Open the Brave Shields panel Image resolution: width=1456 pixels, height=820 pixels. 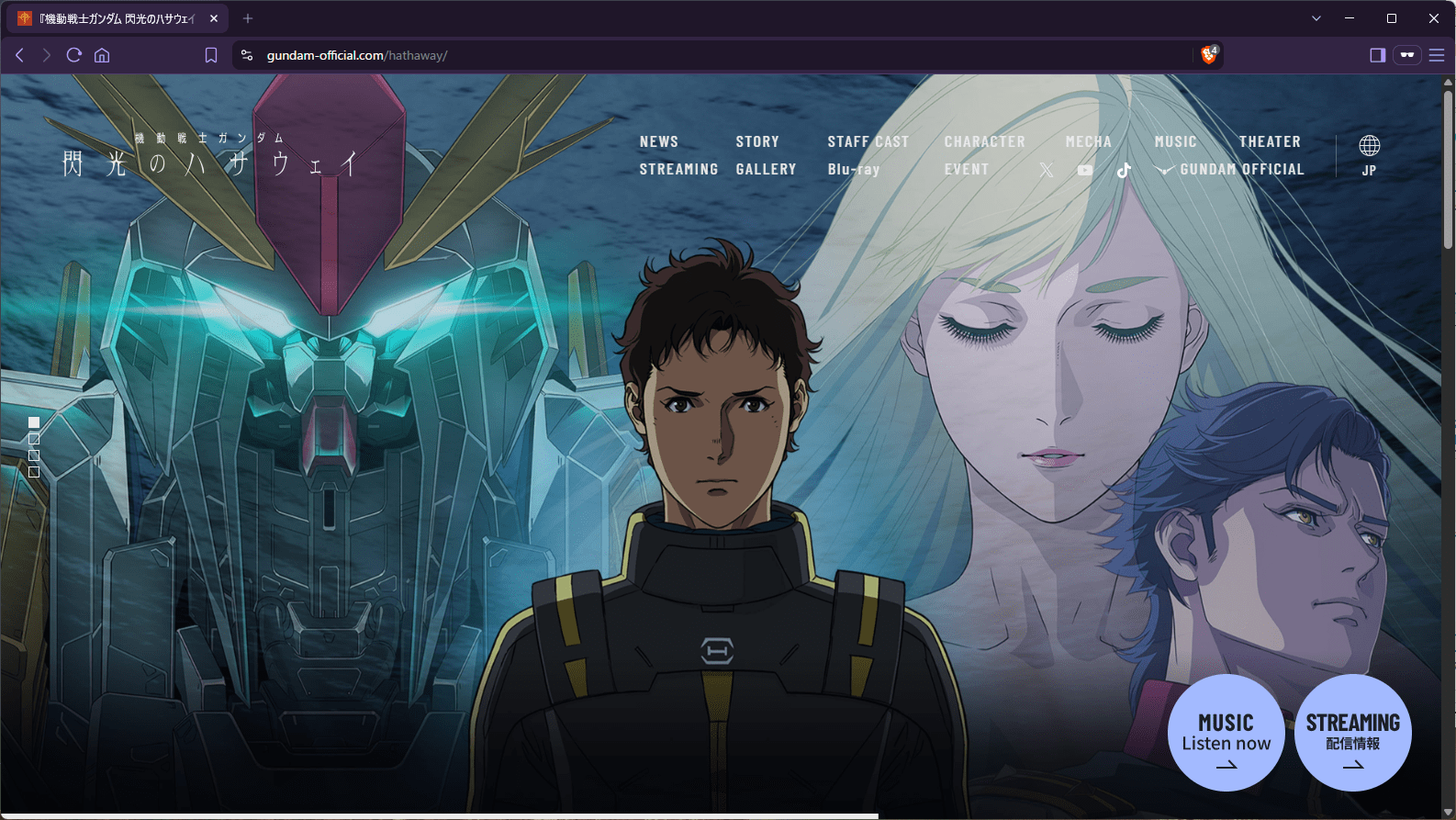click(x=1209, y=55)
